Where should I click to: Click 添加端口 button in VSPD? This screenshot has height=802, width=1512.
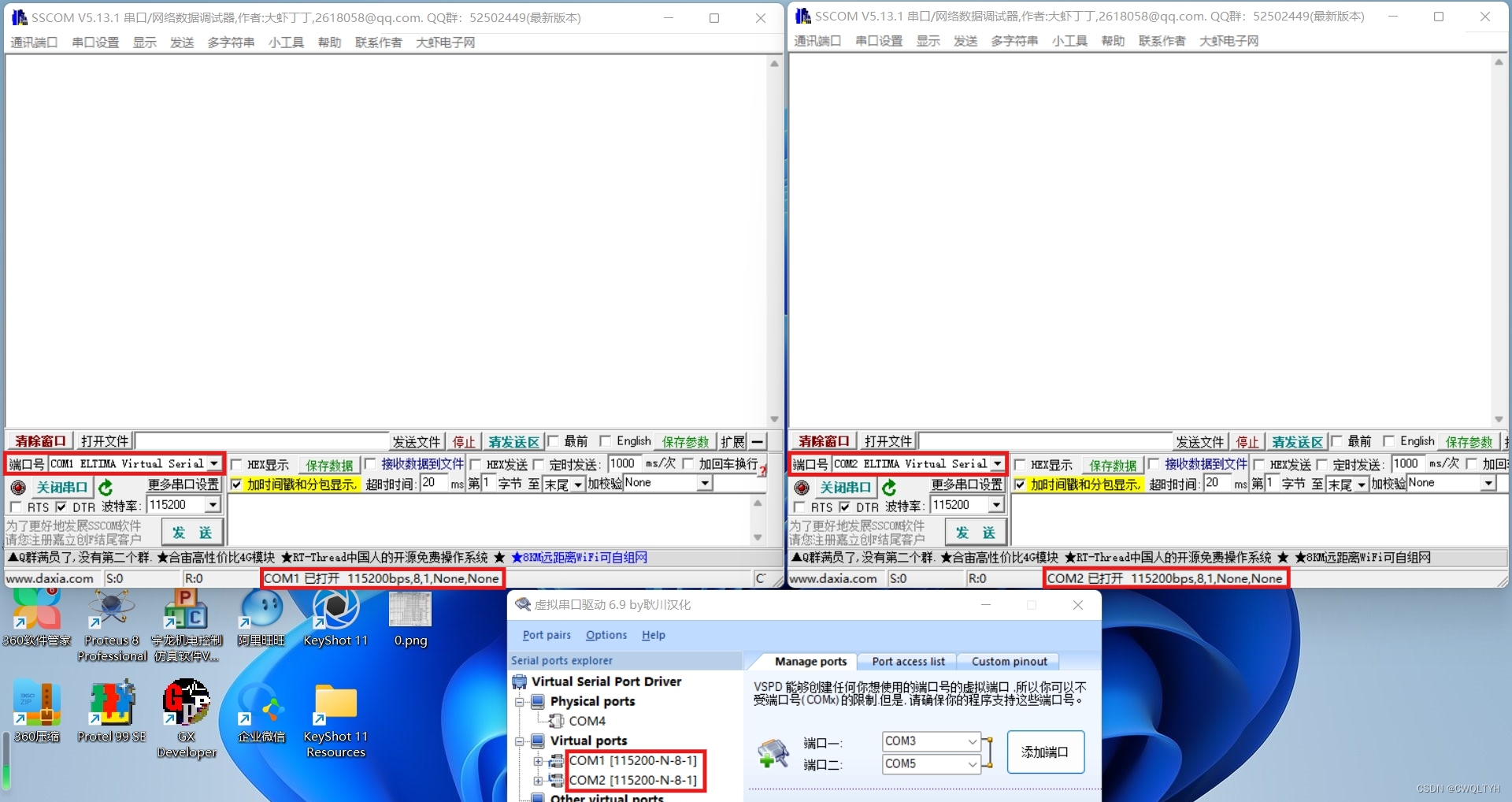pos(1045,752)
